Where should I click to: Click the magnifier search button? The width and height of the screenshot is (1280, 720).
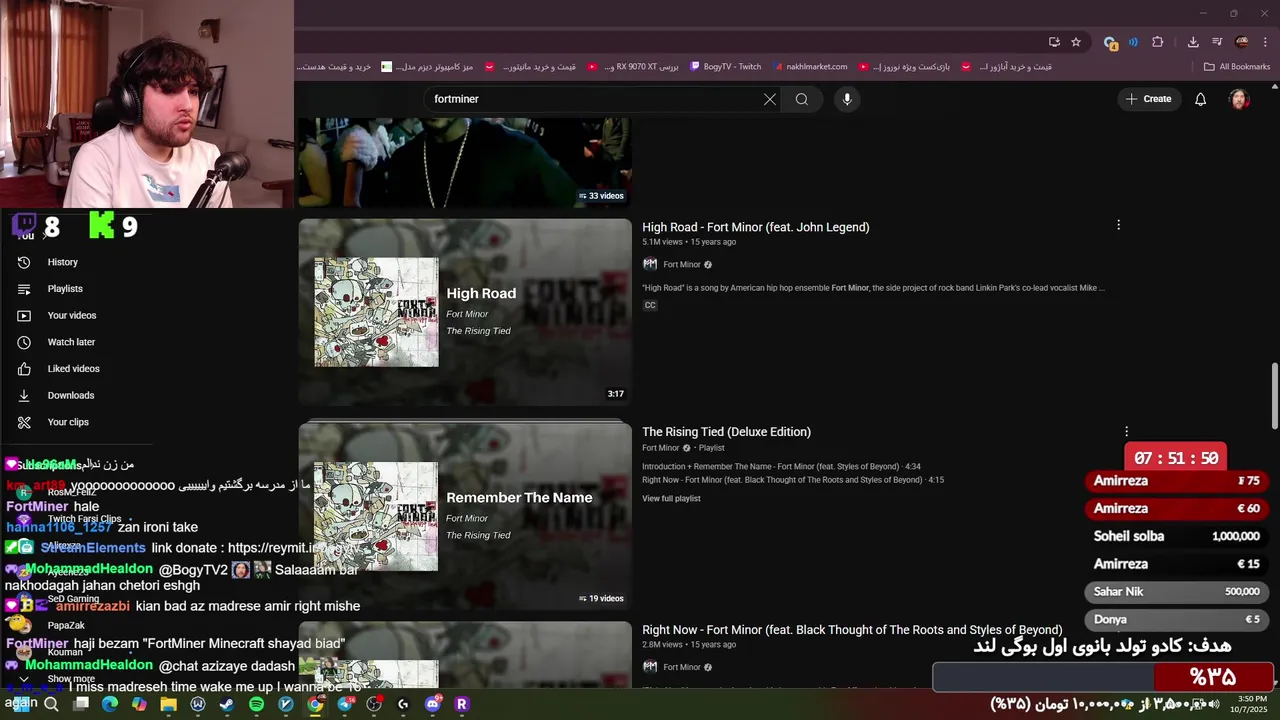tap(802, 99)
